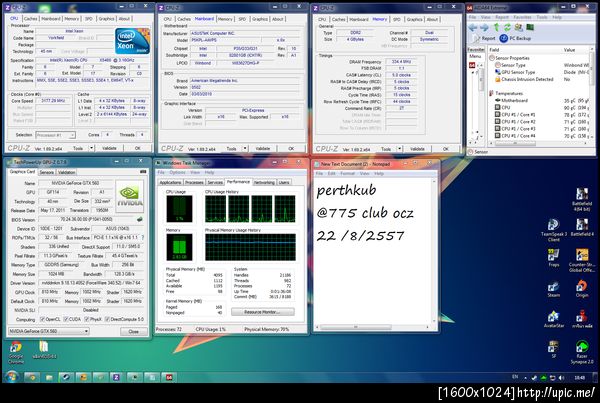Open Razer Synapse 2.0 desktop shortcut
This screenshot has height=403, width=600.
click(x=582, y=352)
